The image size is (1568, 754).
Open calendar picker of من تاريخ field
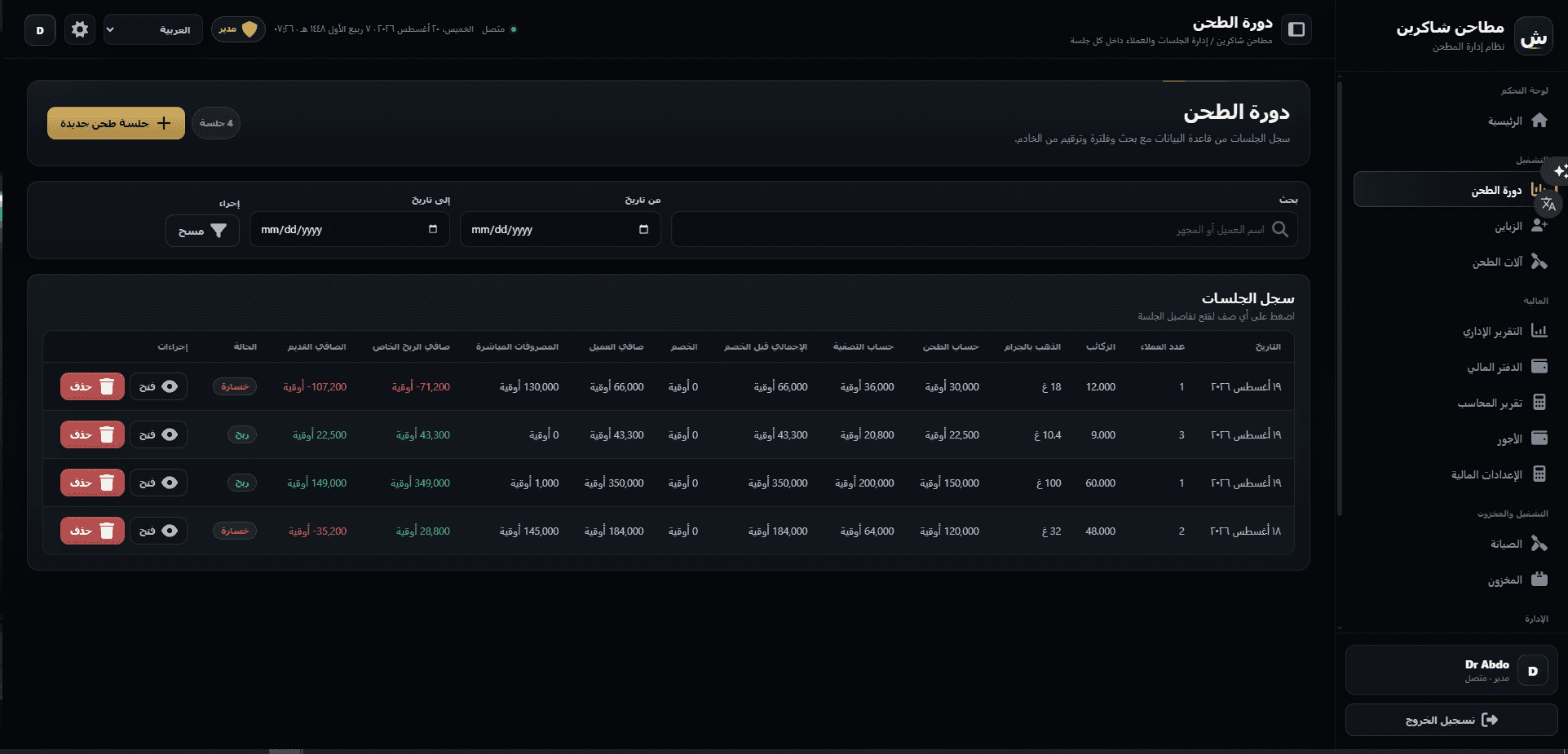point(643,229)
